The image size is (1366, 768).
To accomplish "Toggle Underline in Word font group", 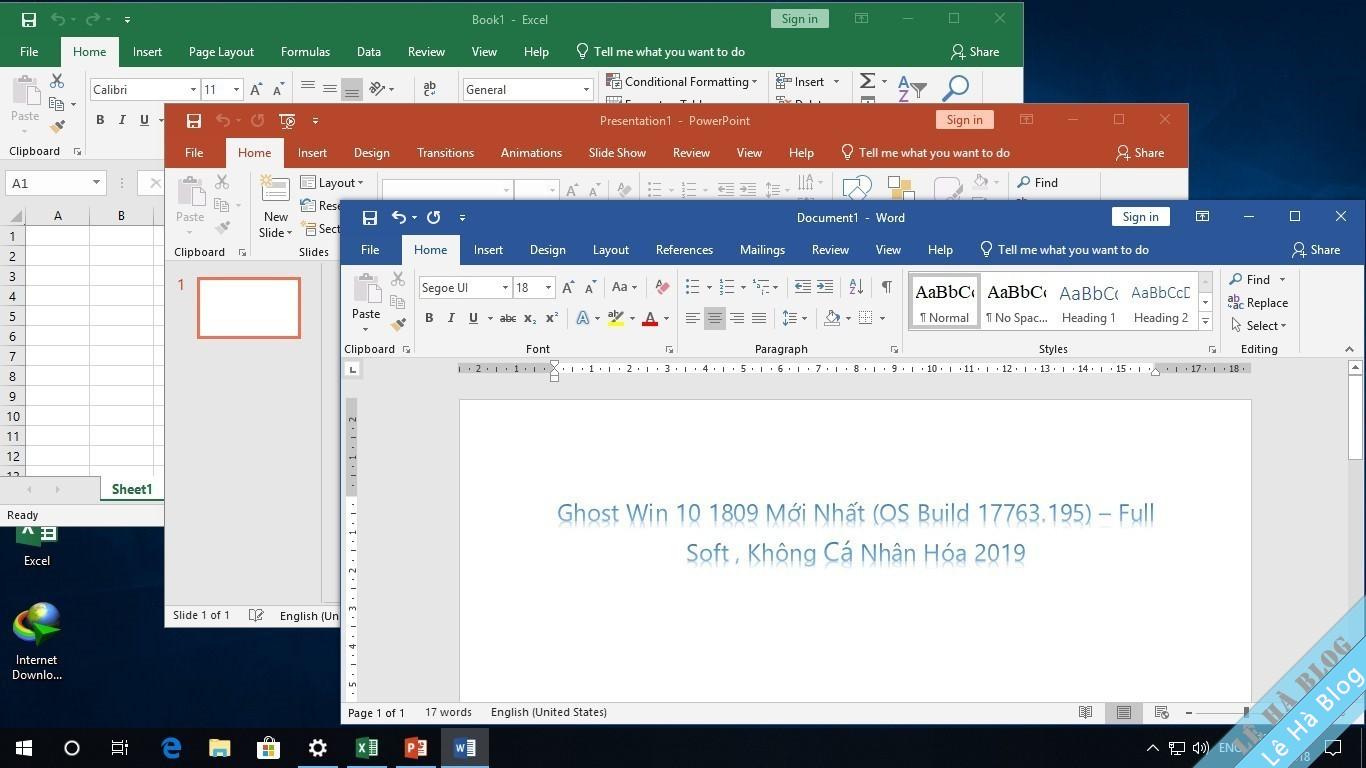I will pos(473,318).
